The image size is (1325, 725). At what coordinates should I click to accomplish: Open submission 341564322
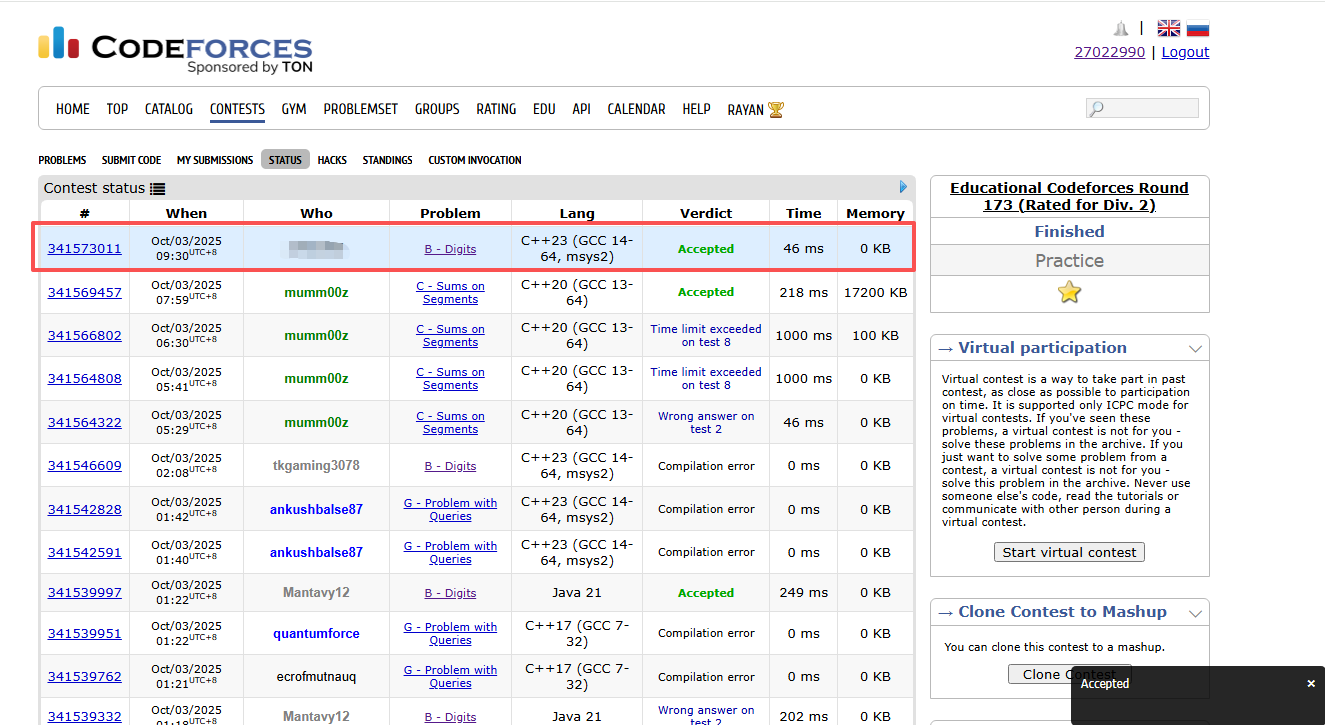click(85, 422)
